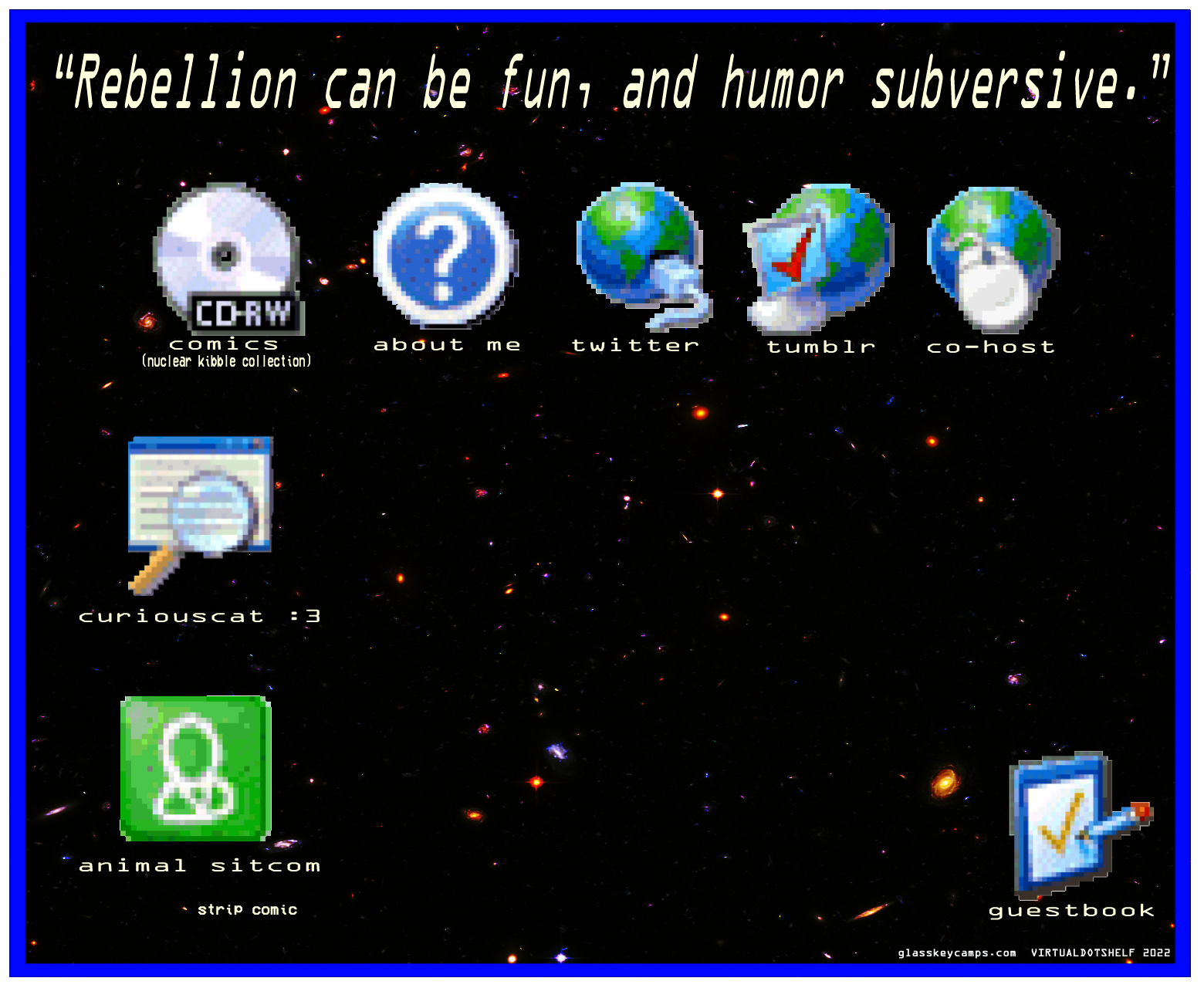
Task: Click the 'tumblr' text label
Action: [x=821, y=347]
